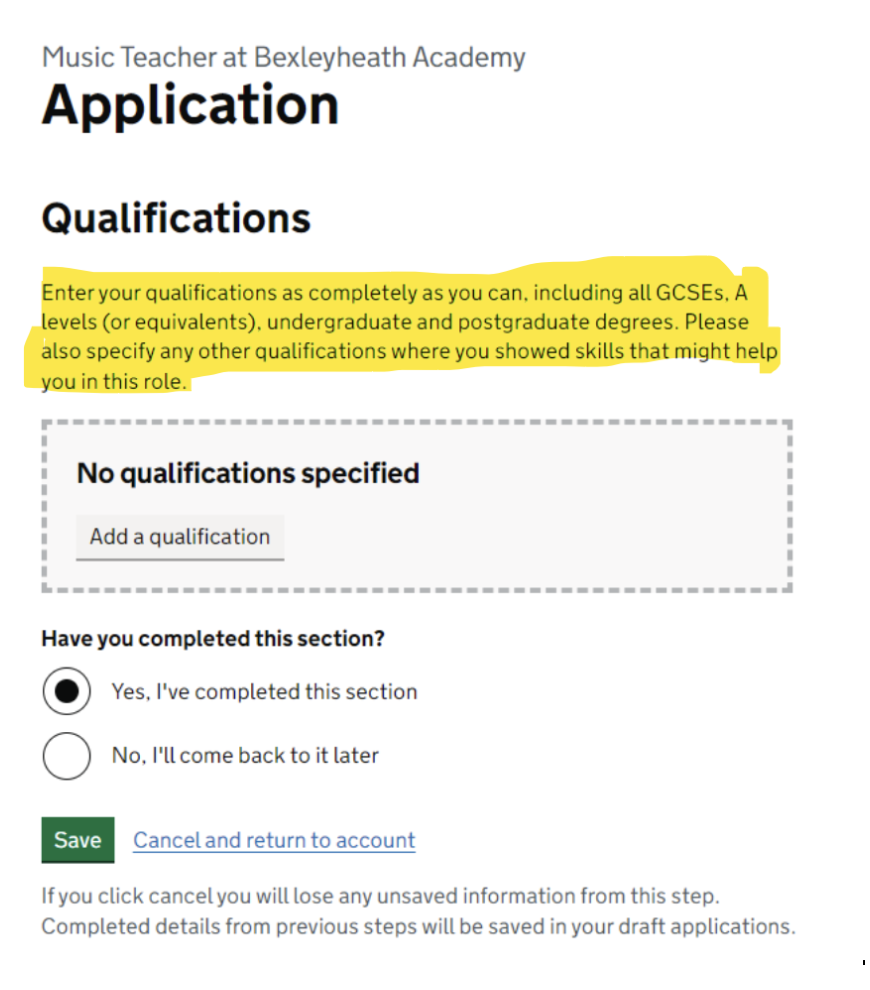Click the "Yes, I've completed this section" label text

pos(264,692)
